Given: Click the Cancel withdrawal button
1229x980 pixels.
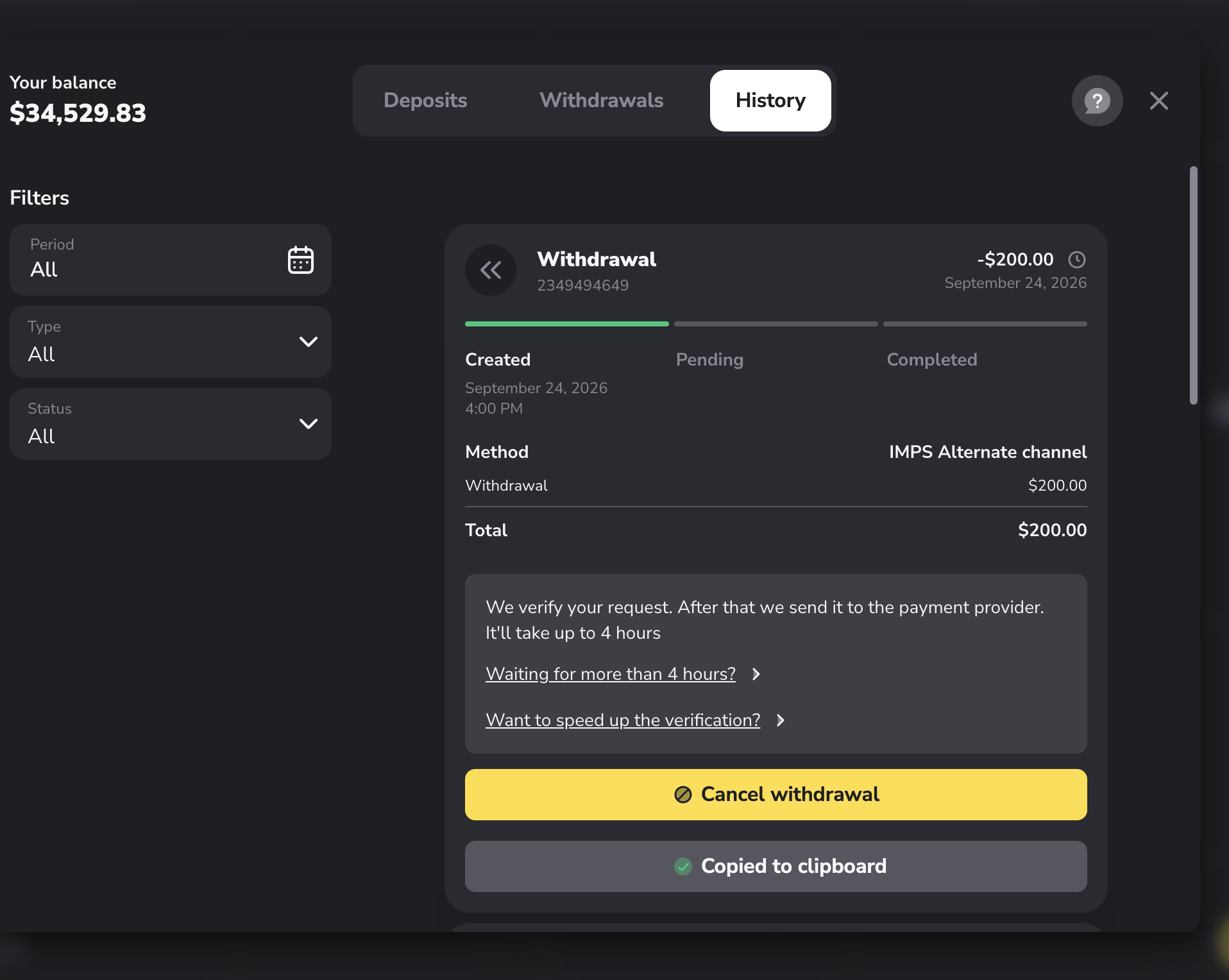Looking at the screenshot, I should 776,795.
